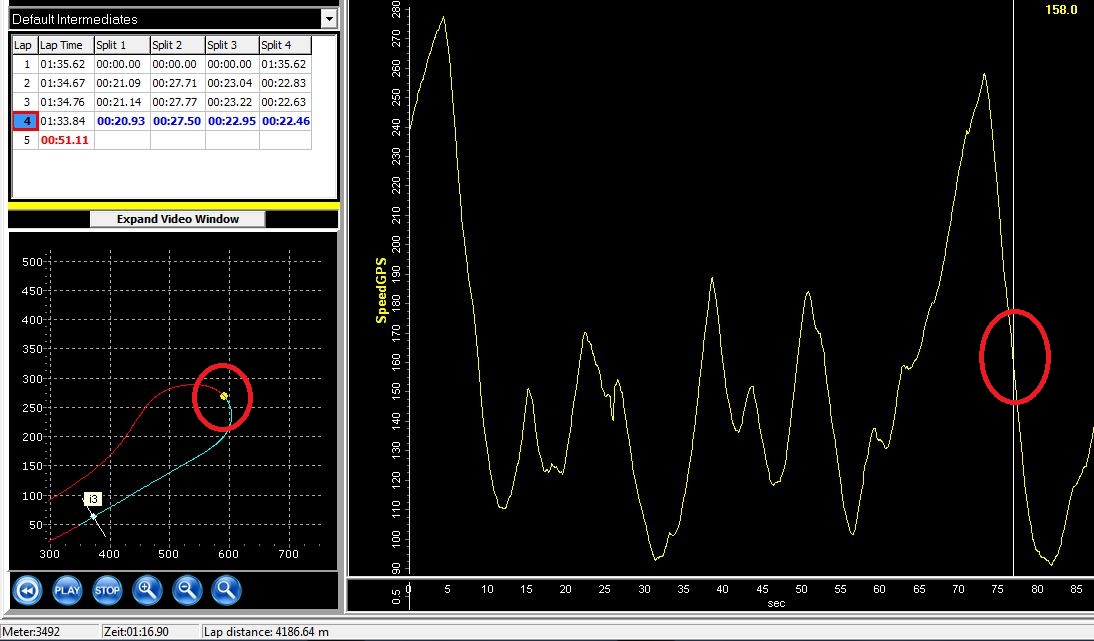Select lap 1 in the lap table
Viewport: 1094px width, 641px height.
tap(24, 64)
